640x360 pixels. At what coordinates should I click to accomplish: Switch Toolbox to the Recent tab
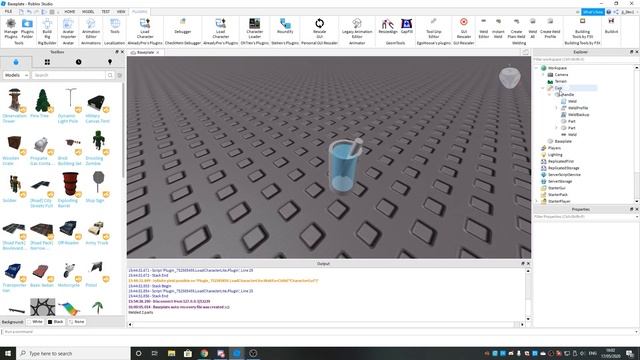(x=78, y=62)
